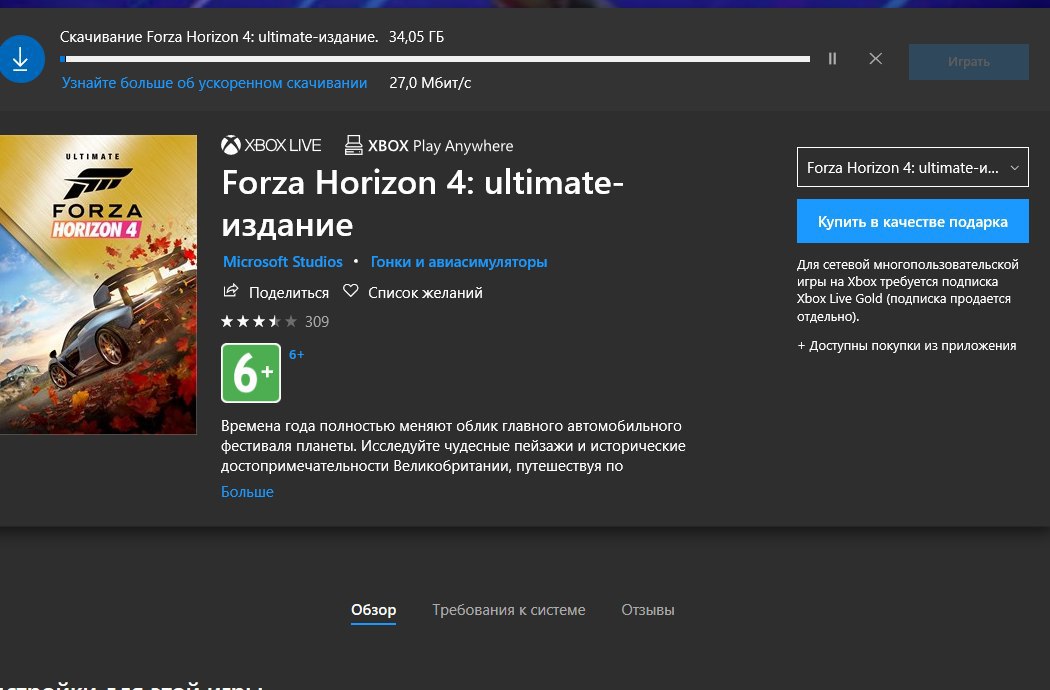
Task: Open Узнайте больше об ускоренном скачивании link
Action: (214, 83)
